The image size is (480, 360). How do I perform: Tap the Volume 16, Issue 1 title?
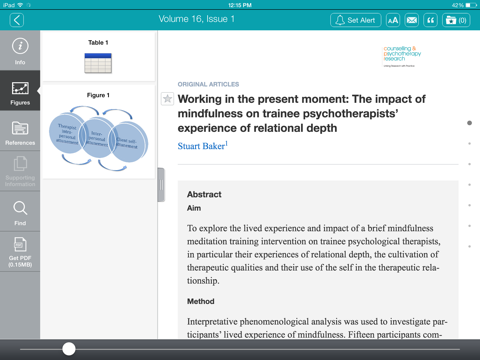coord(196,19)
